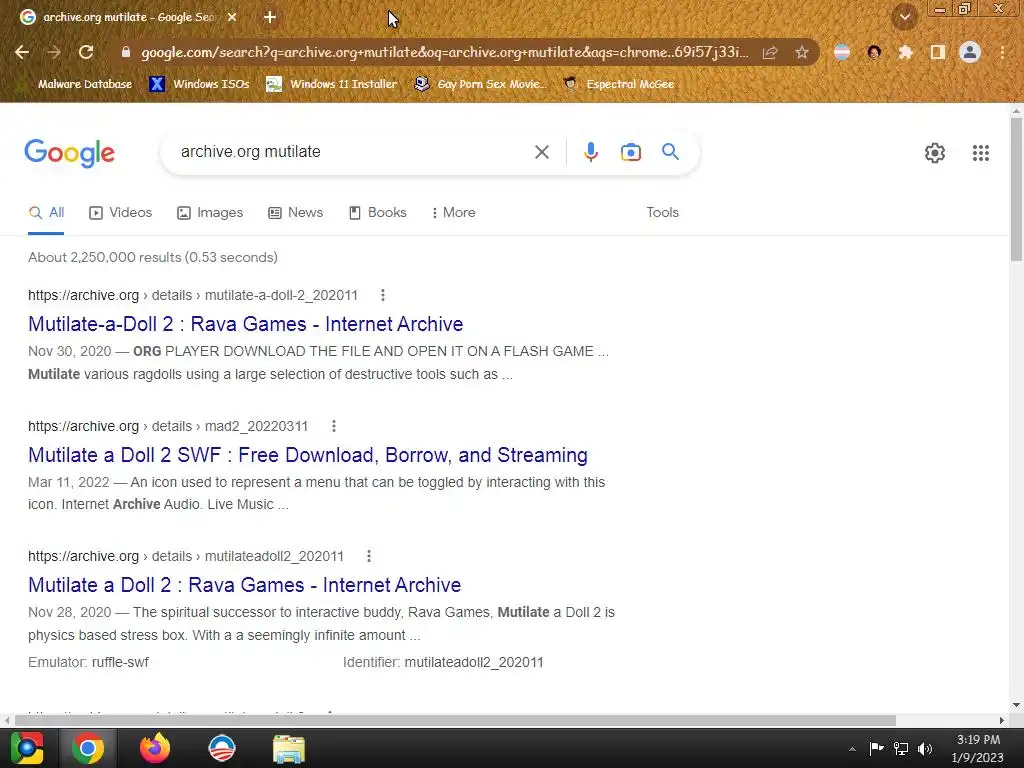Viewport: 1024px width, 768px height.
Task: Open Google quick settings gear
Action: [x=935, y=153]
